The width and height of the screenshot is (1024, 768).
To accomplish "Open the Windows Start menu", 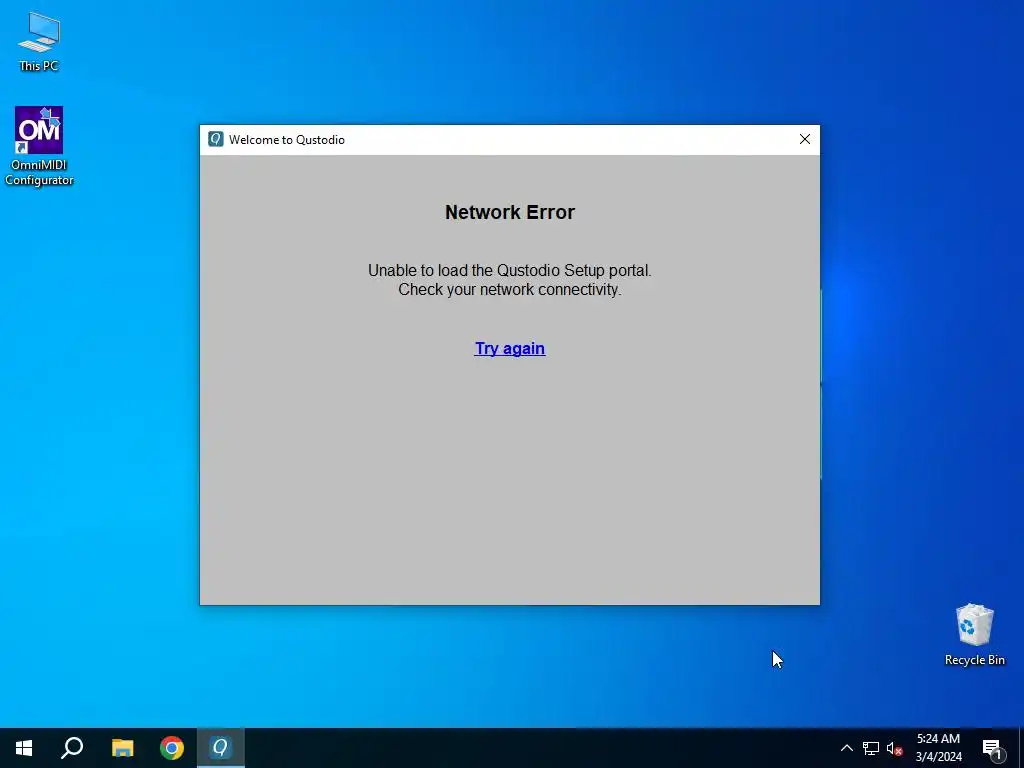I will [24, 748].
